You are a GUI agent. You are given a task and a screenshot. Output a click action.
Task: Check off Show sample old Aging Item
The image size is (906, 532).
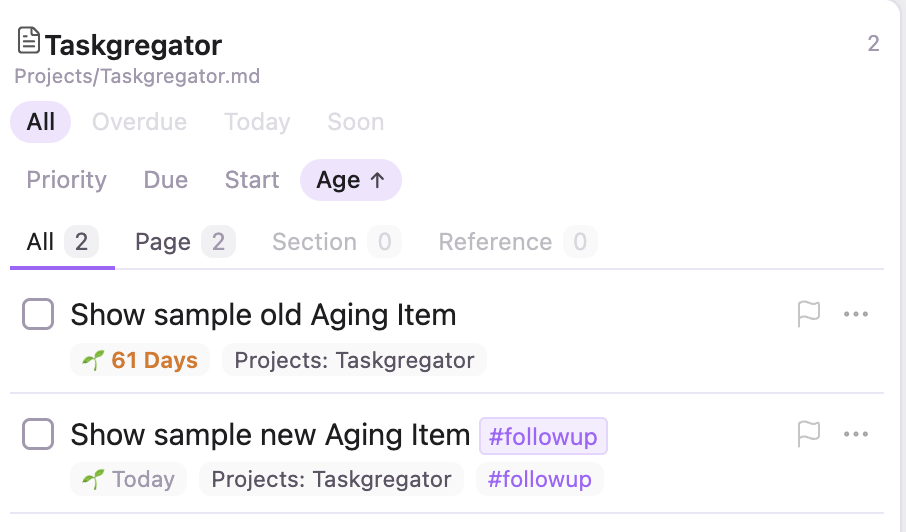38,314
